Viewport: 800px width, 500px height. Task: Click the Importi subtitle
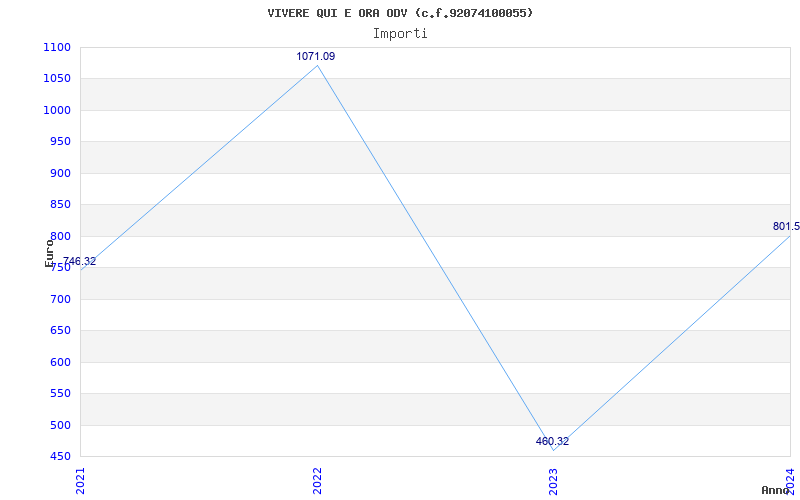[x=400, y=34]
